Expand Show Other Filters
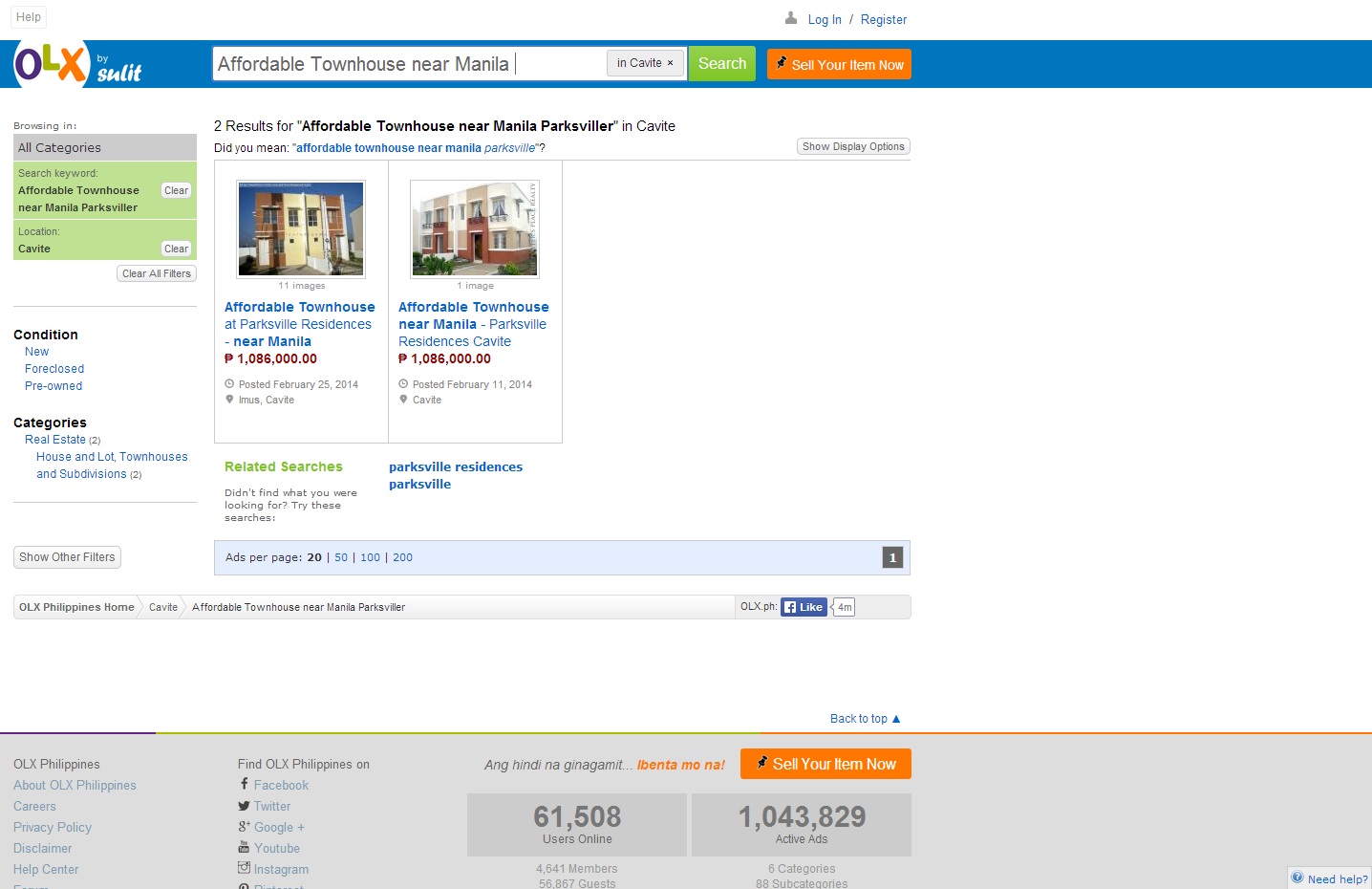The image size is (1372, 889). 67,557
